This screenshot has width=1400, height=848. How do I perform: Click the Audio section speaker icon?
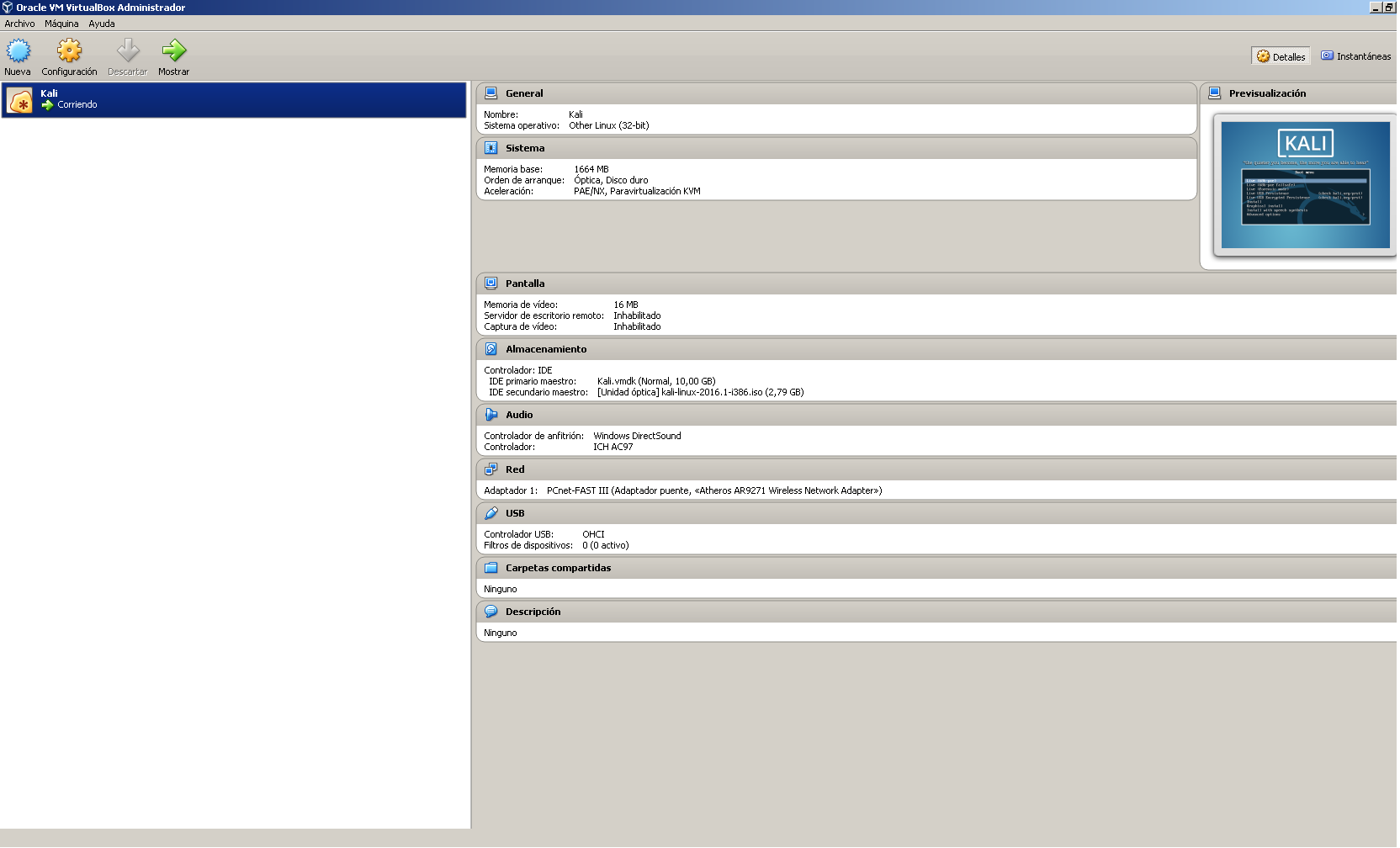[491, 415]
